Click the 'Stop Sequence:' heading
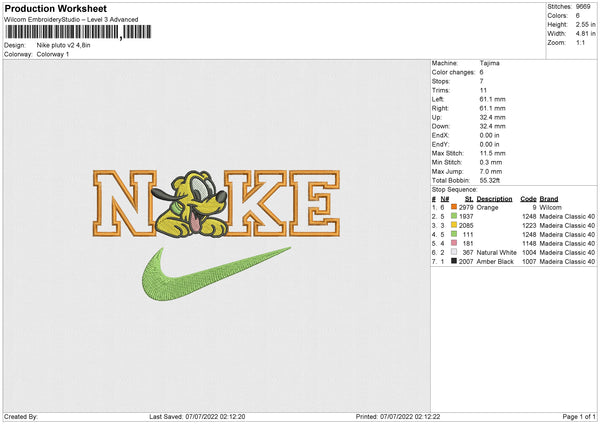600x424 pixels. click(455, 189)
